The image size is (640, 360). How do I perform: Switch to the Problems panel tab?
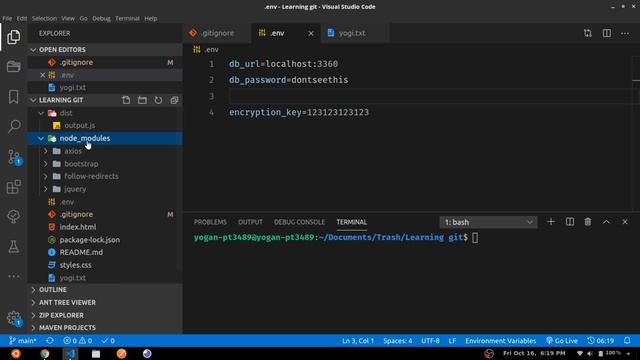(210, 222)
